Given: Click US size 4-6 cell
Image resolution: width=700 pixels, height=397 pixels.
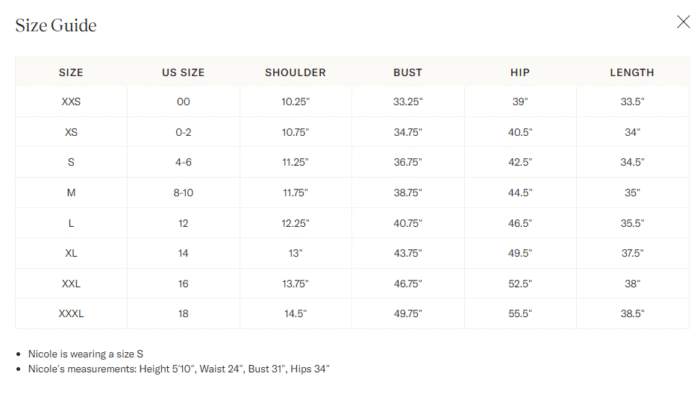Looking at the screenshot, I should click(183, 162).
